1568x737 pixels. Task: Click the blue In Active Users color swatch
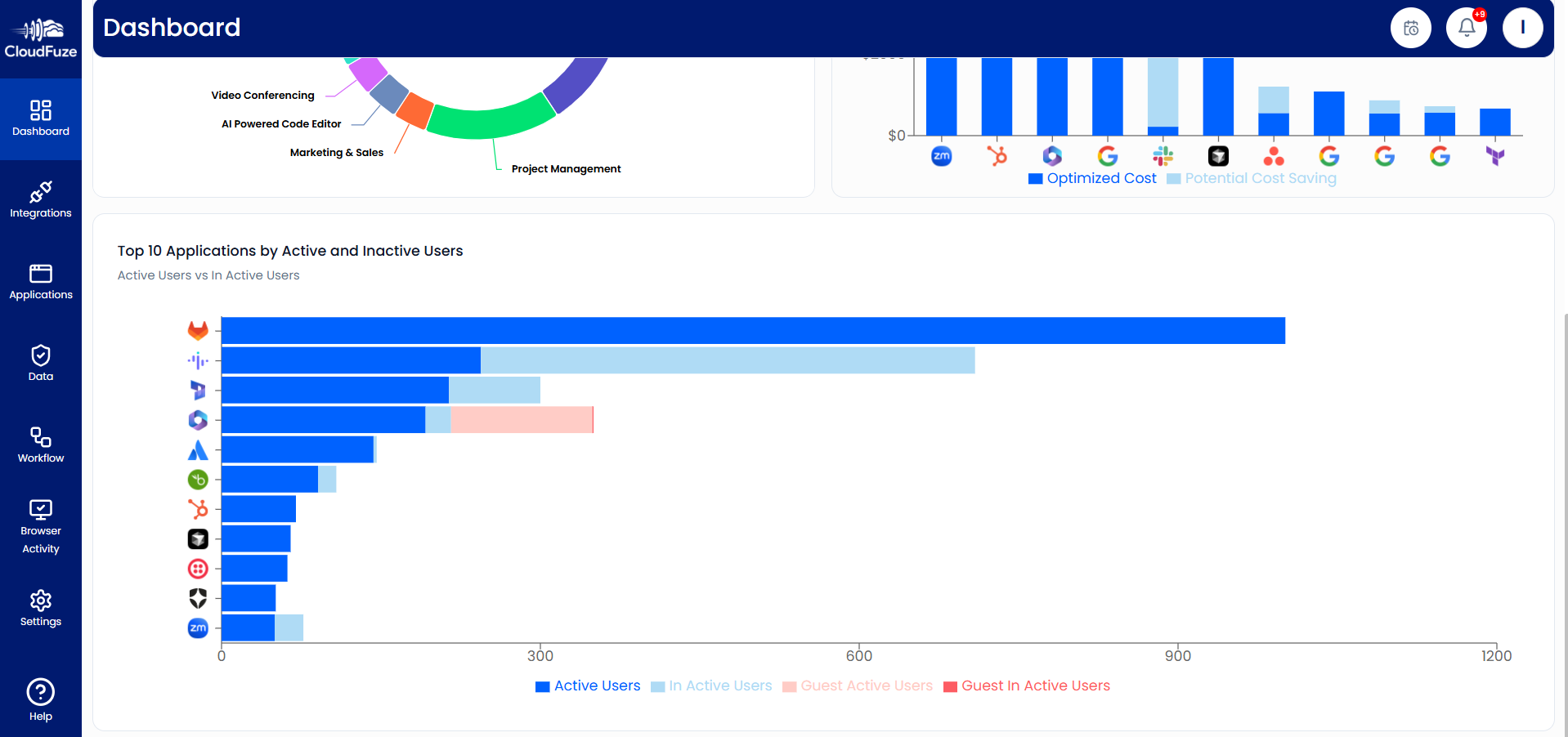point(656,686)
